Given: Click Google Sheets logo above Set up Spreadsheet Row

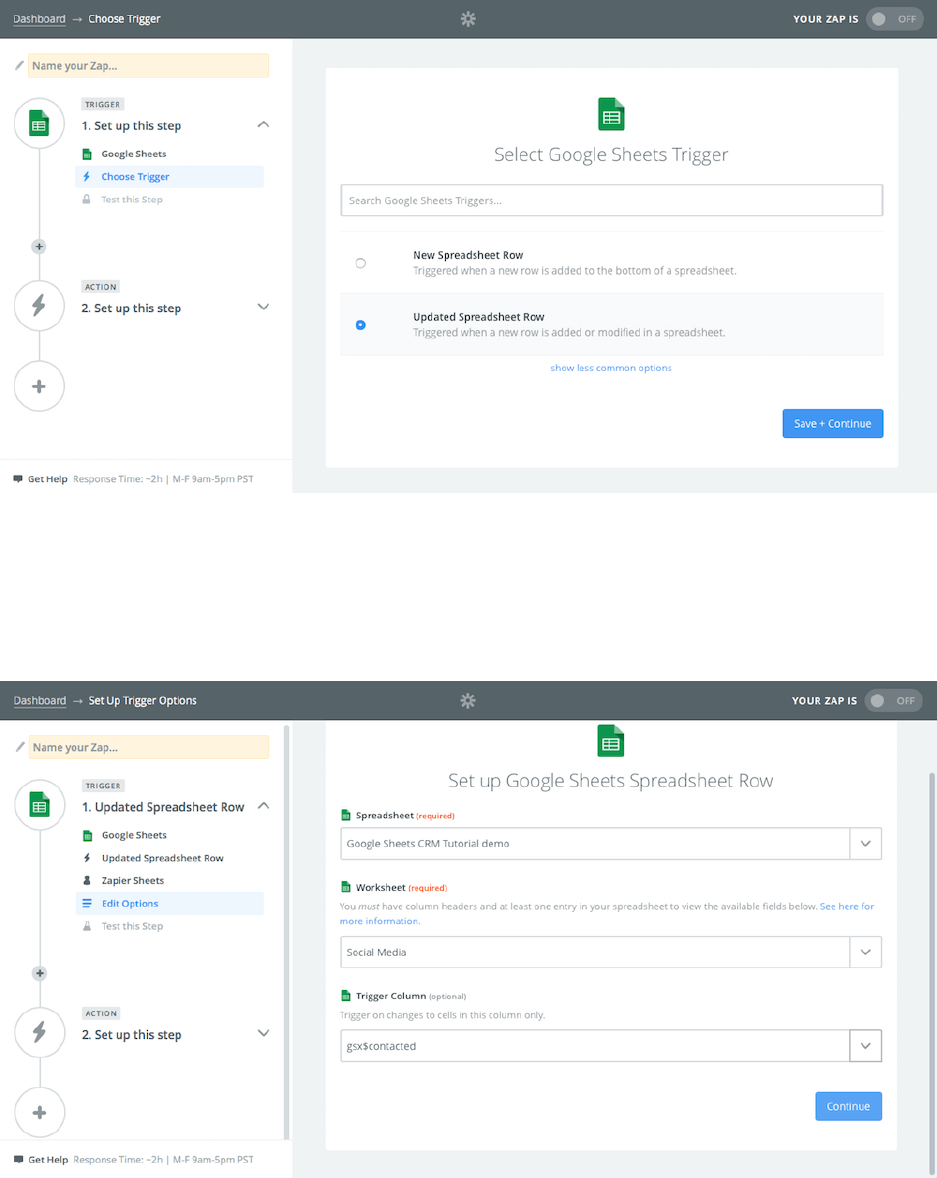Looking at the screenshot, I should click(611, 741).
